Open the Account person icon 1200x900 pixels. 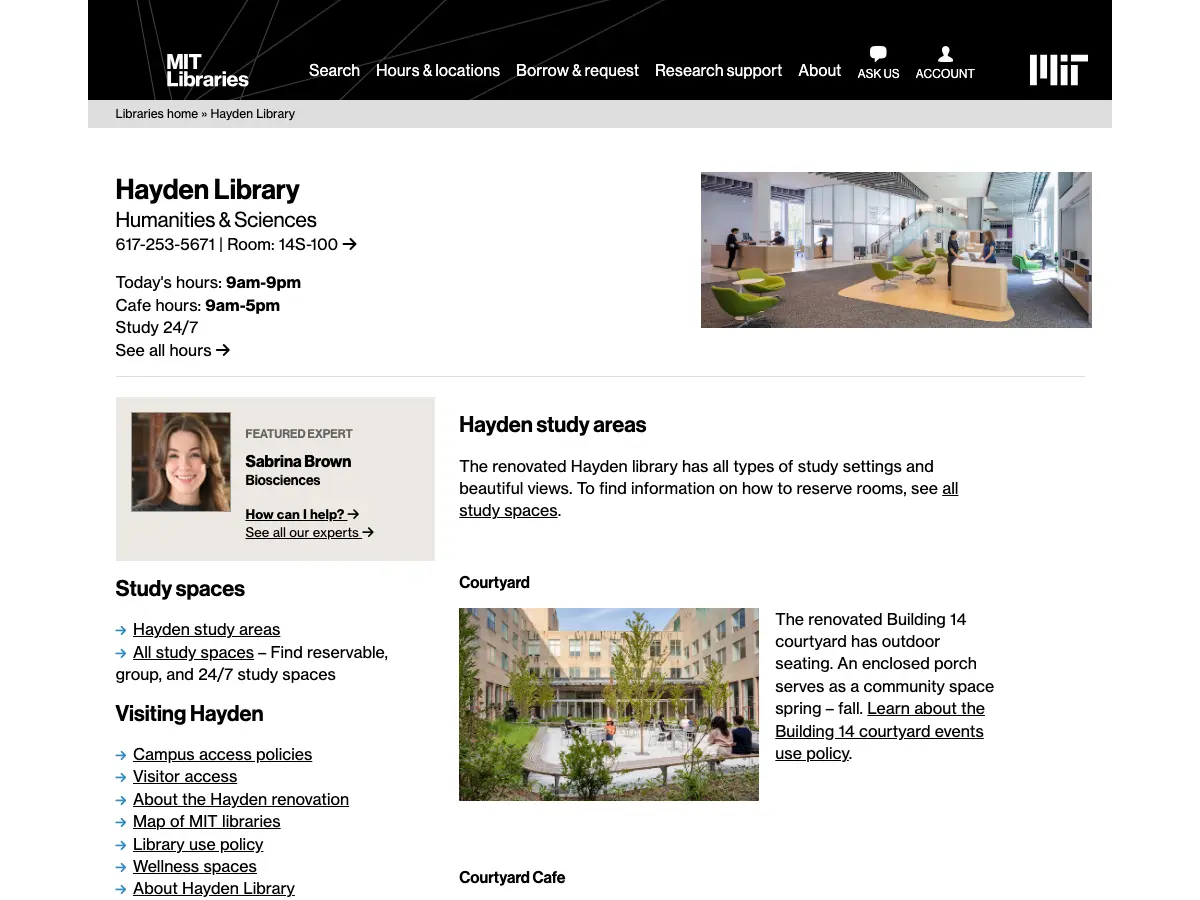click(x=945, y=54)
